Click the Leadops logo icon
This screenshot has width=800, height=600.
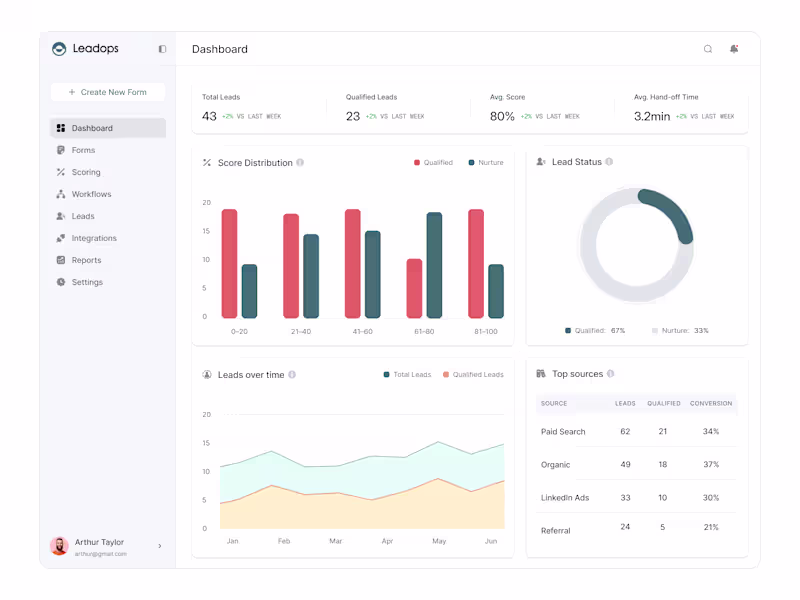pyautogui.click(x=59, y=49)
